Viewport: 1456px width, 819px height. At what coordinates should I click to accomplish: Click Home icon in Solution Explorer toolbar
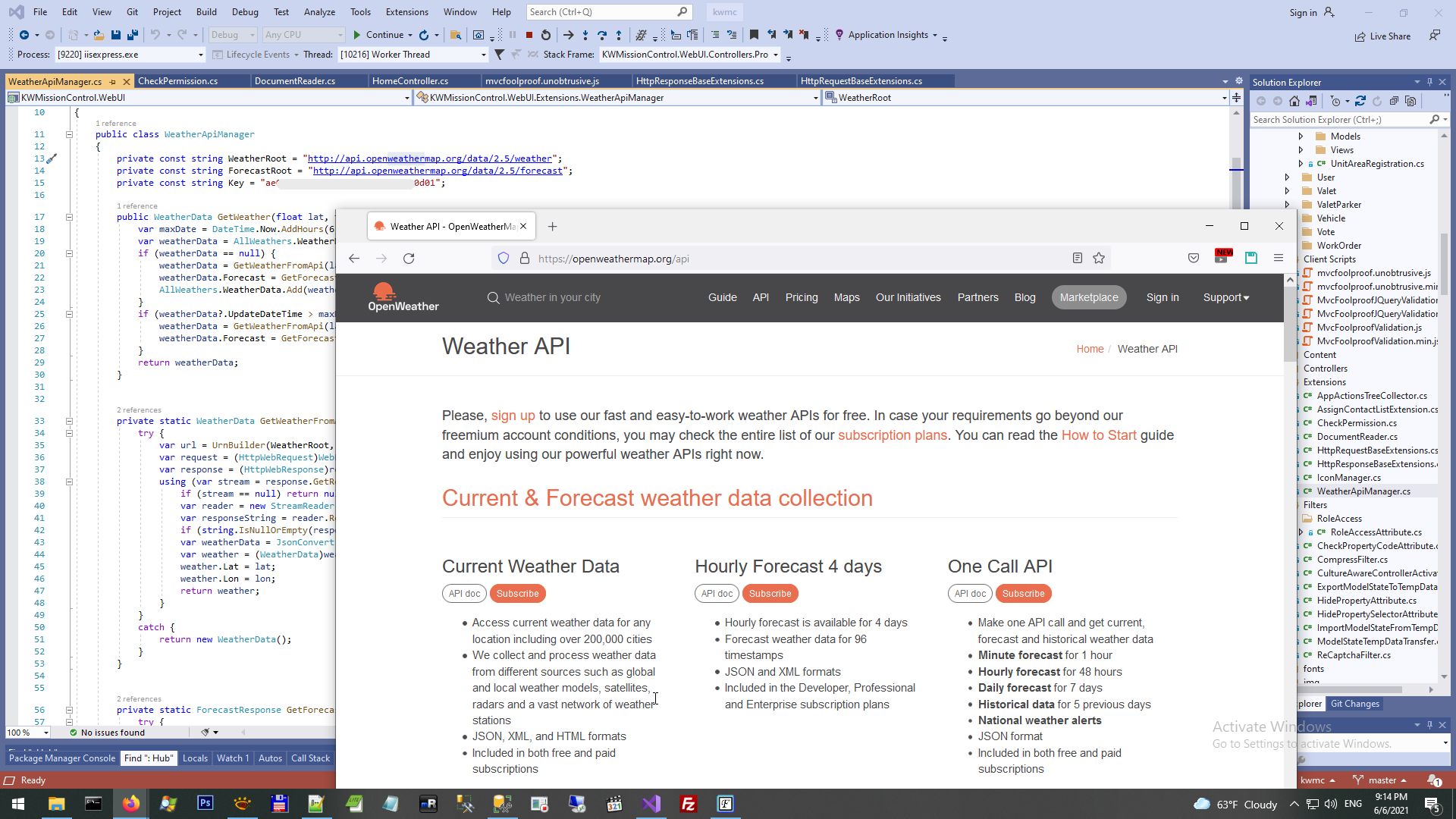(x=1294, y=101)
